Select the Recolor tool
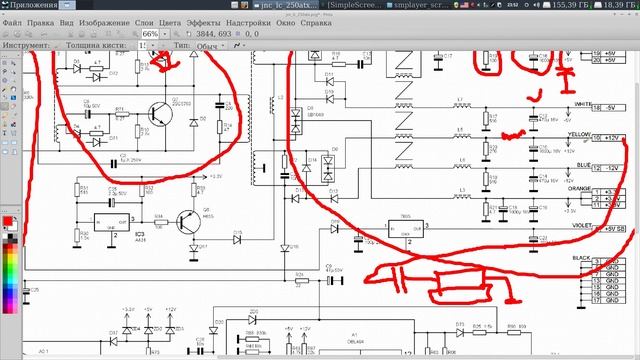Viewport: 640px width, 360px height. click(13, 124)
